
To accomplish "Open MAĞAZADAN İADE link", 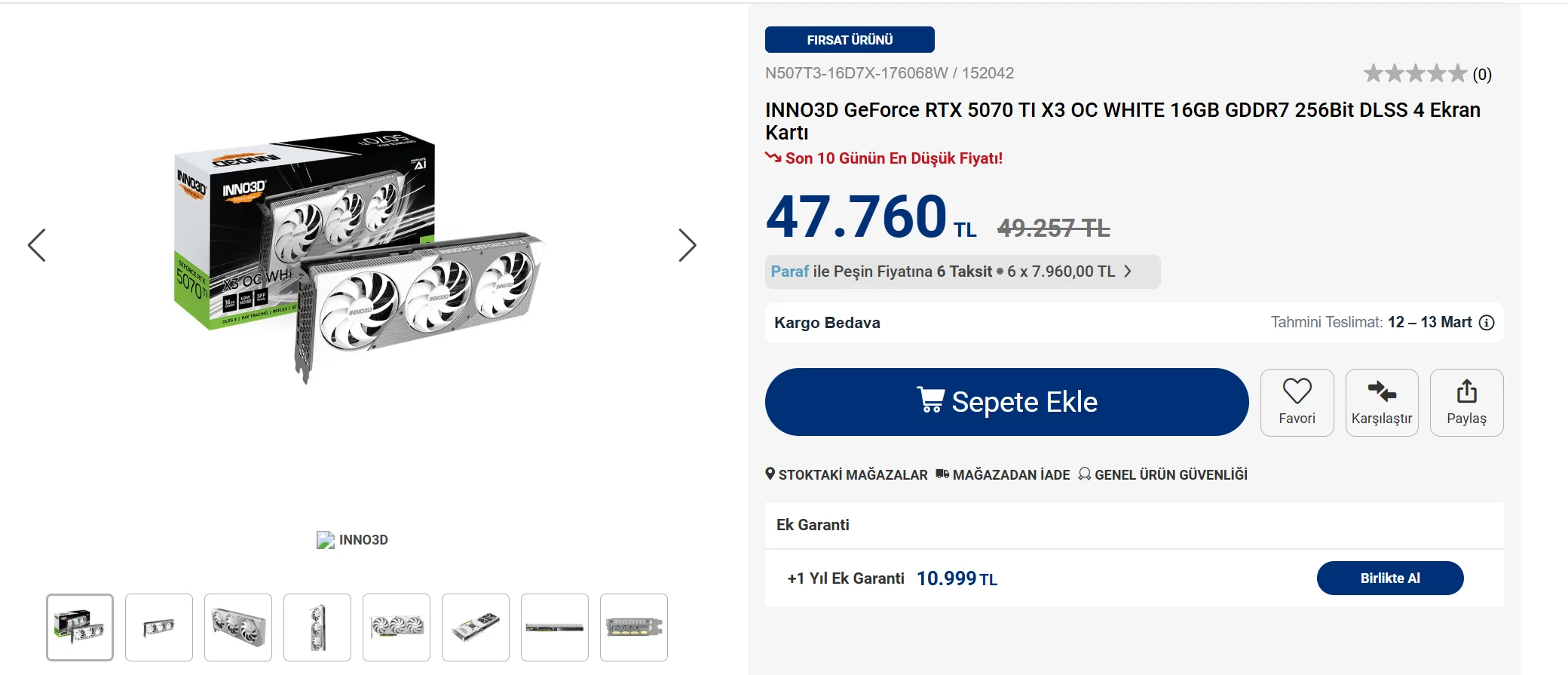I will [x=1003, y=474].
